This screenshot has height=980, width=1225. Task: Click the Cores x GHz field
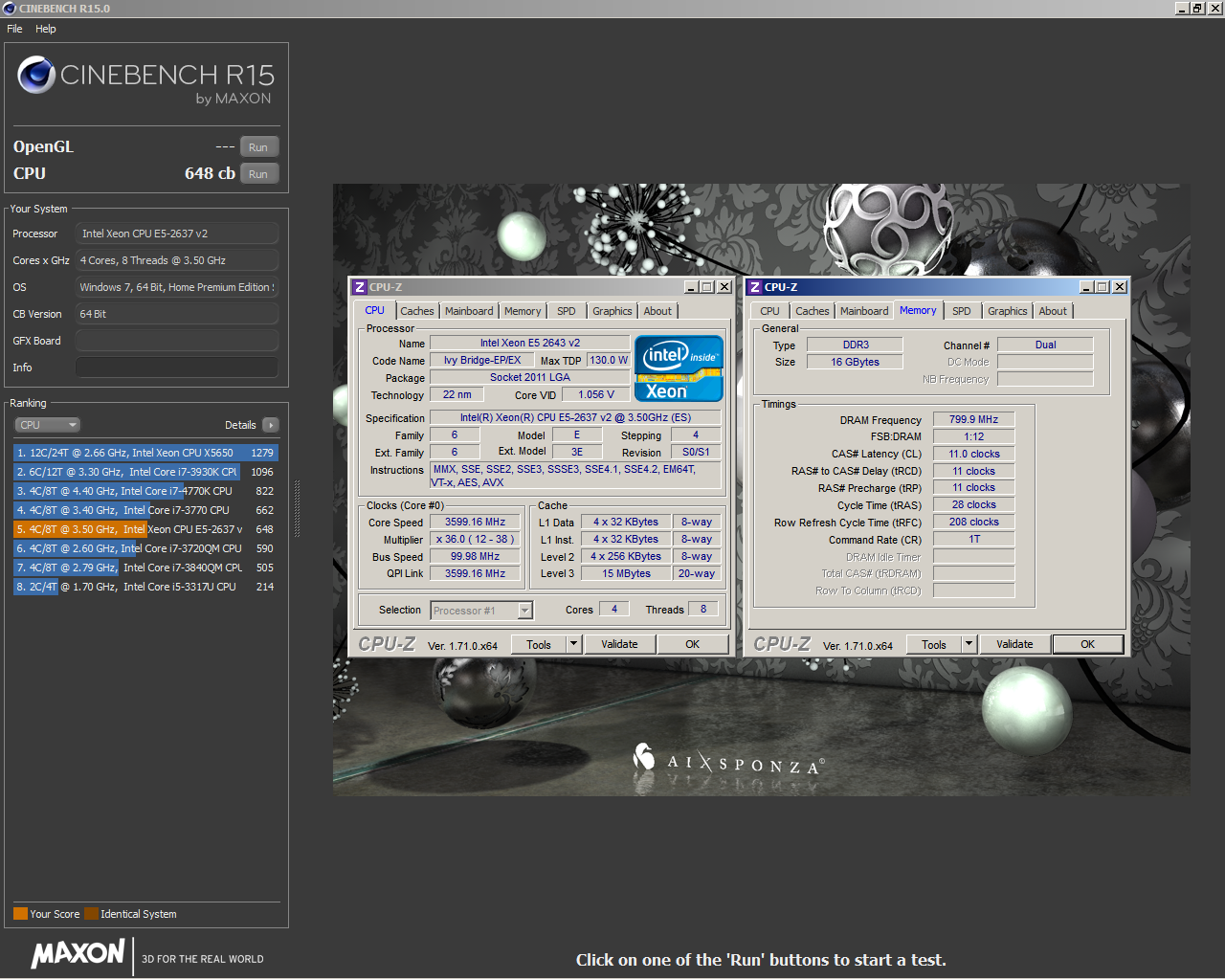coord(177,260)
